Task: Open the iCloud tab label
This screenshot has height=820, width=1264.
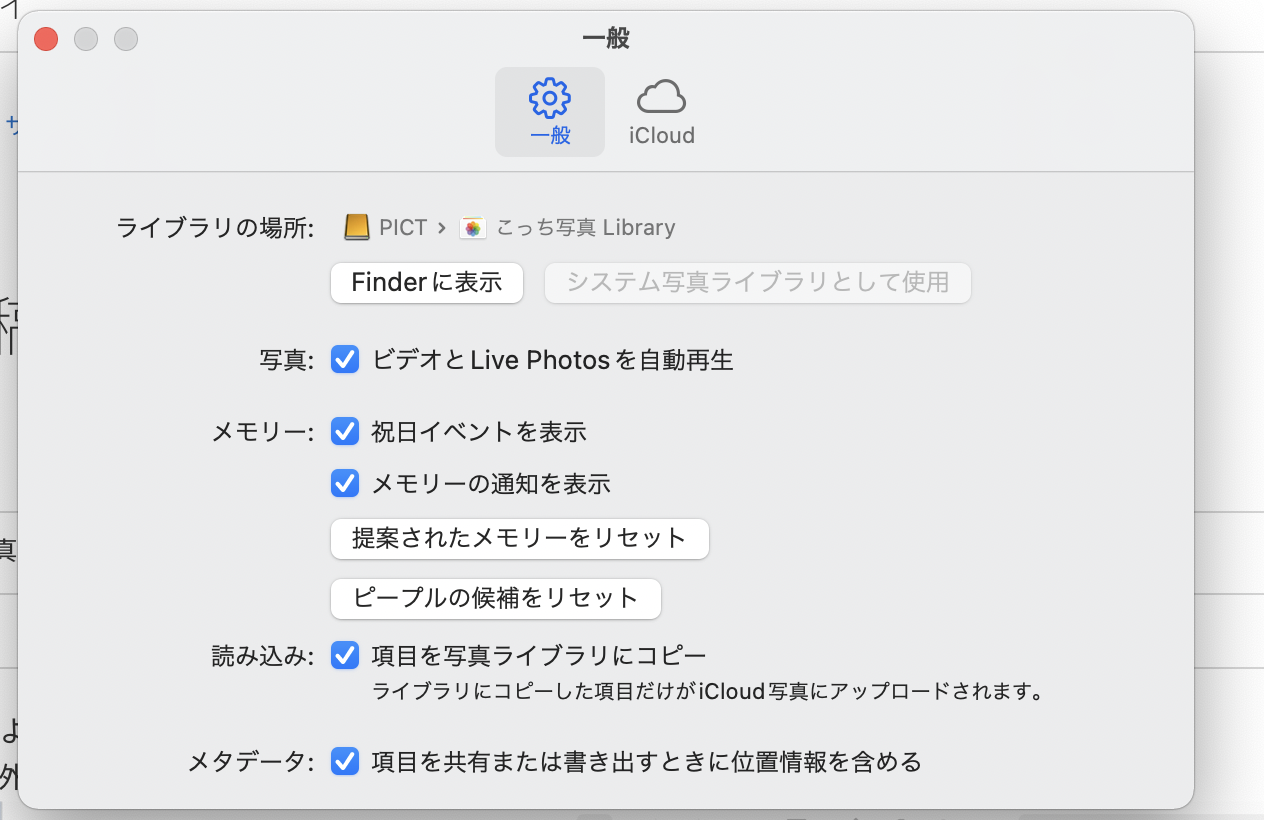Action: (x=661, y=136)
